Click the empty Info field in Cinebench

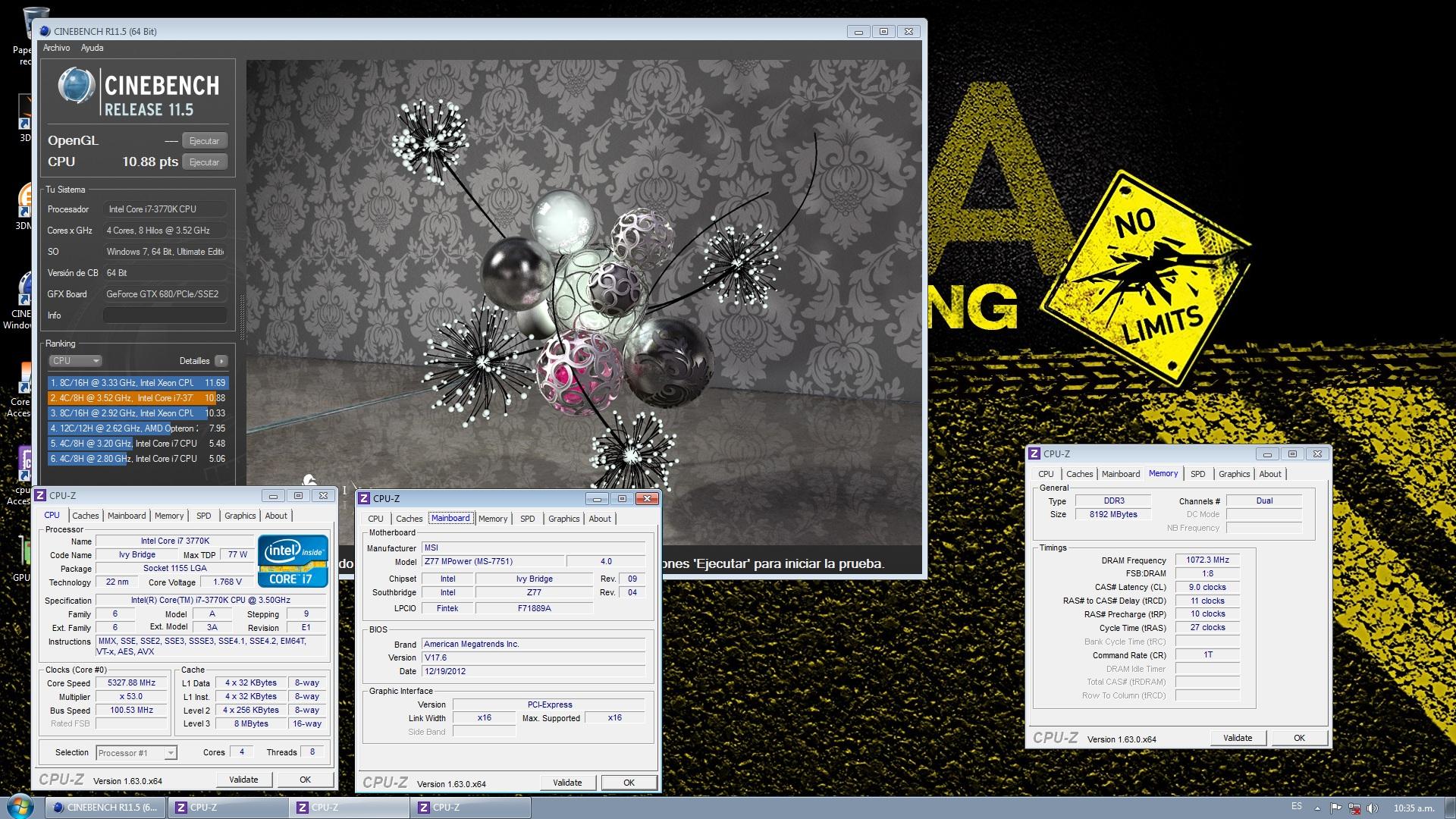pos(165,315)
